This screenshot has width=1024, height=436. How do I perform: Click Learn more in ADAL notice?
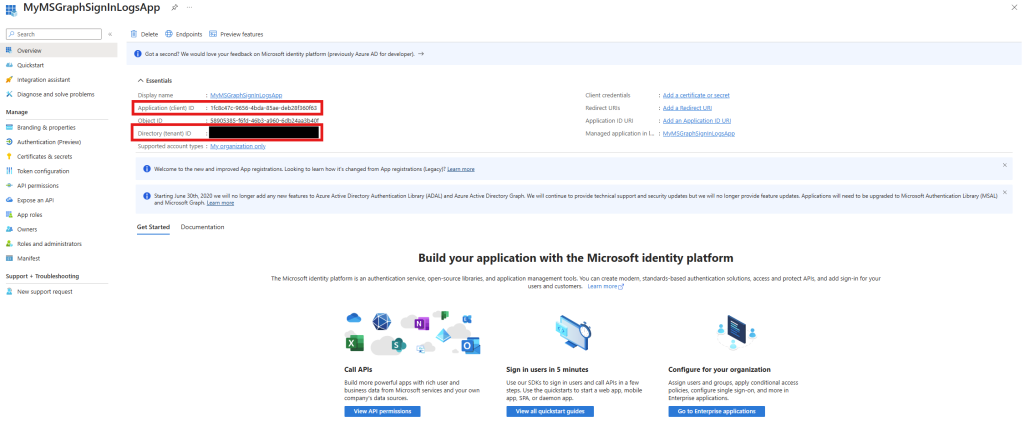tap(220, 203)
